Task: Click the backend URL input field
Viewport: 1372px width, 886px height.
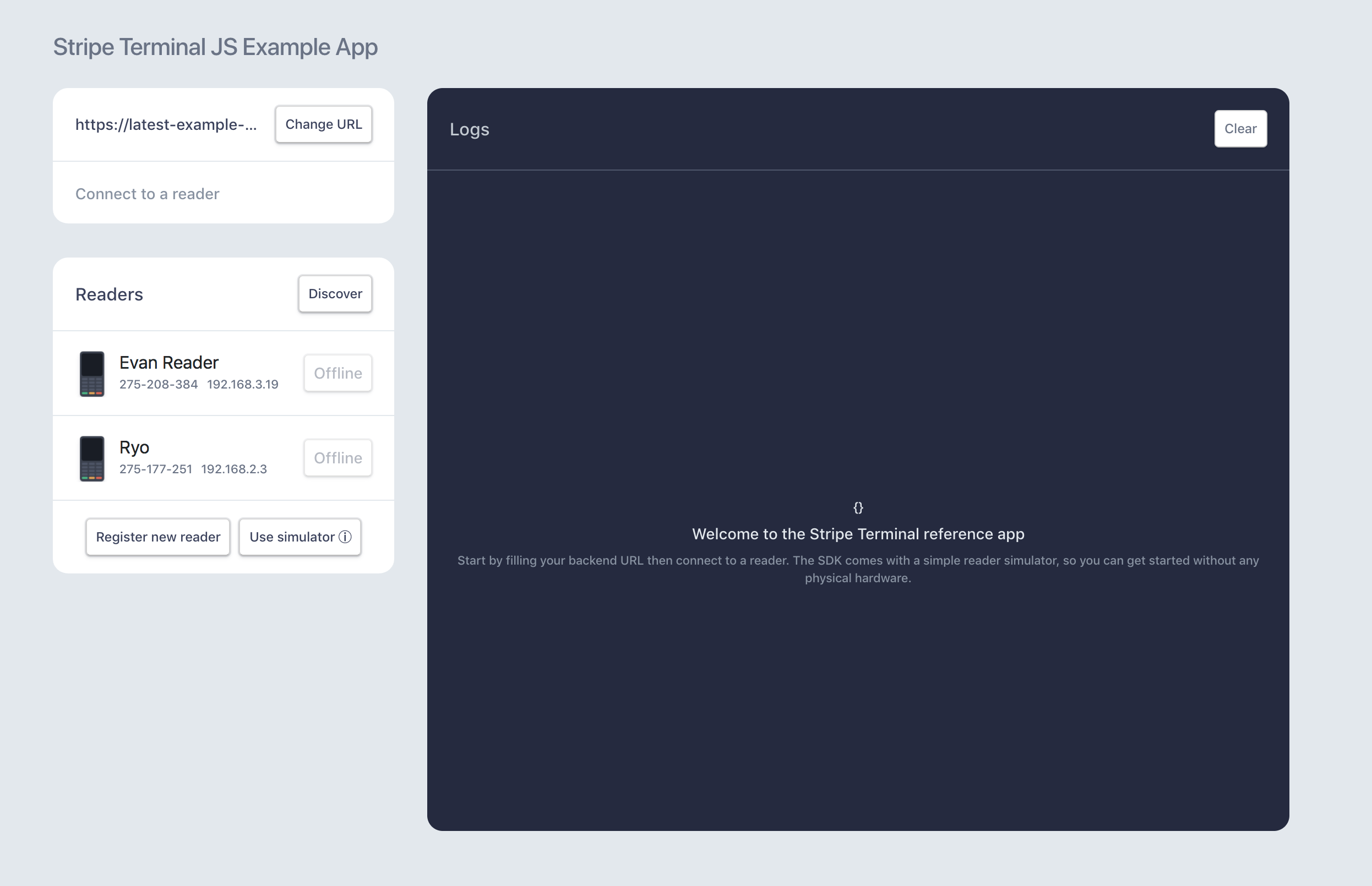Action: click(165, 123)
